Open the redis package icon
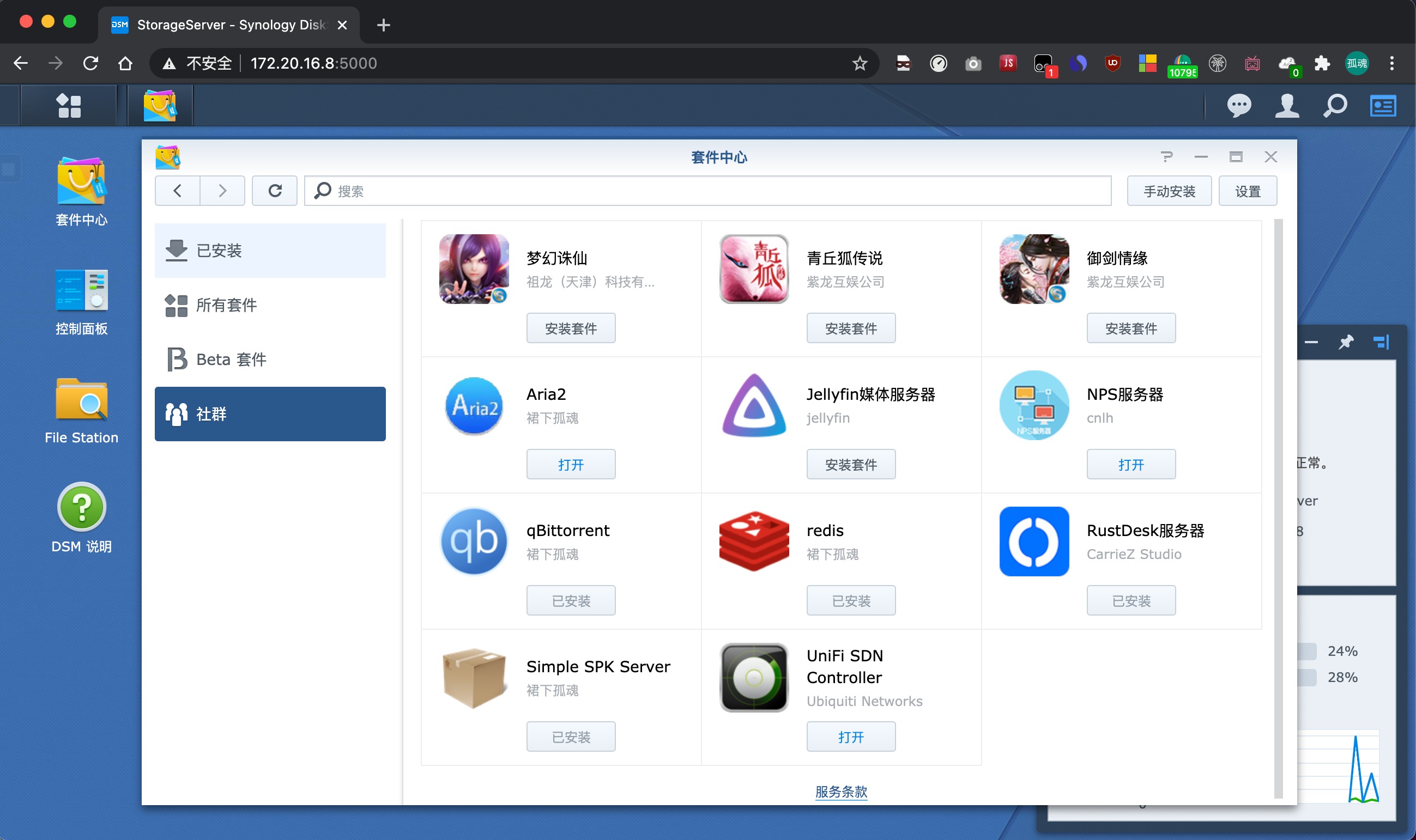The height and width of the screenshot is (840, 1416). coord(754,541)
